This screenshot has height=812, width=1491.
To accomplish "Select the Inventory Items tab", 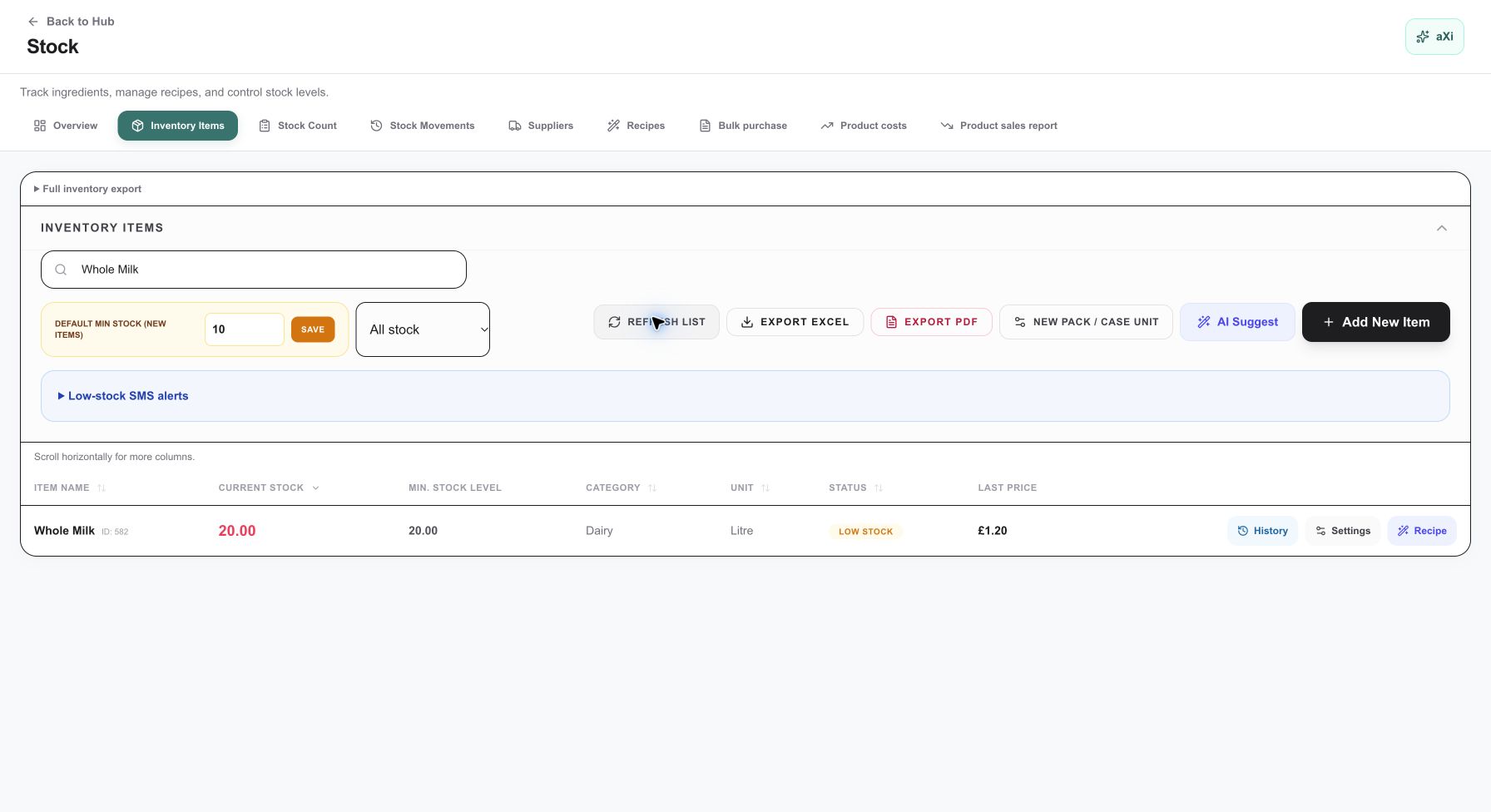I will (x=177, y=126).
